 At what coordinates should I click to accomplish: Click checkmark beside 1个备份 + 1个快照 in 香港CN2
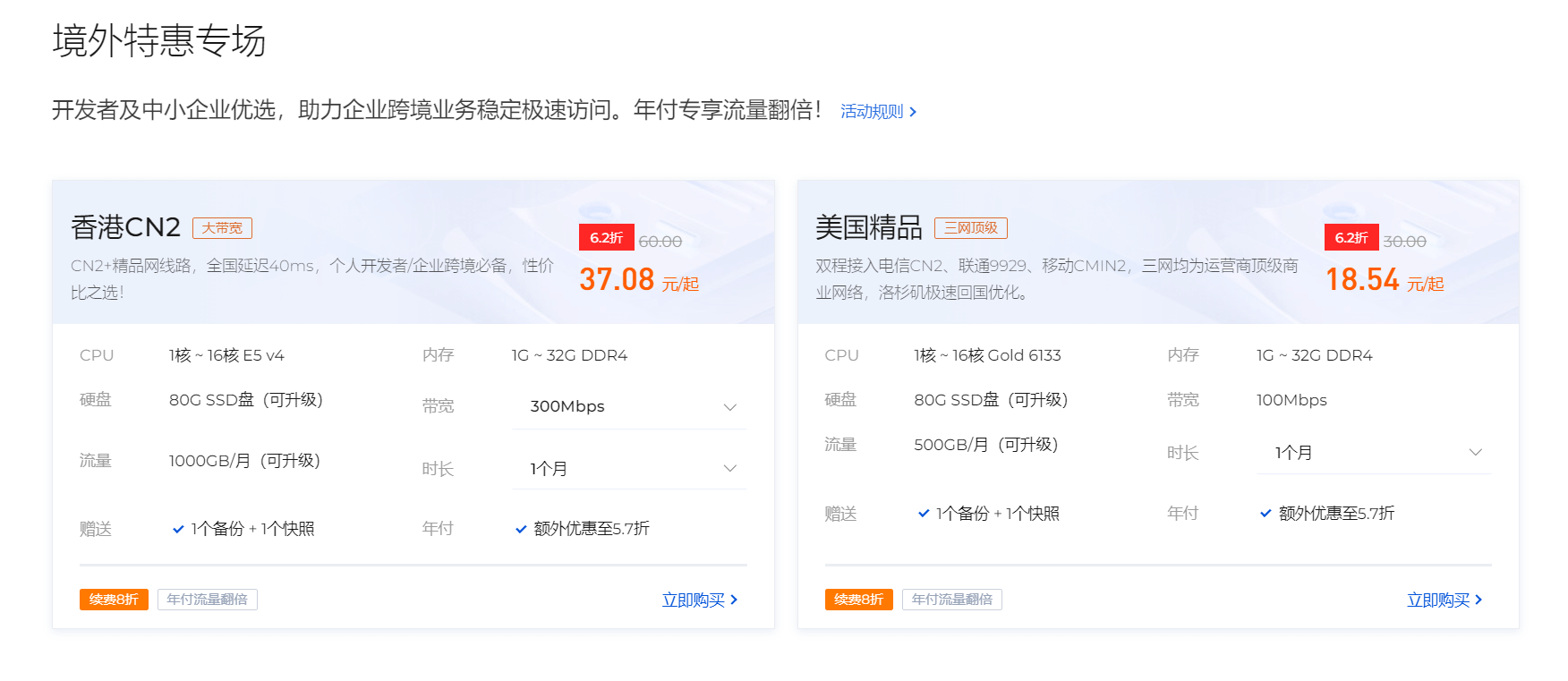[178, 529]
